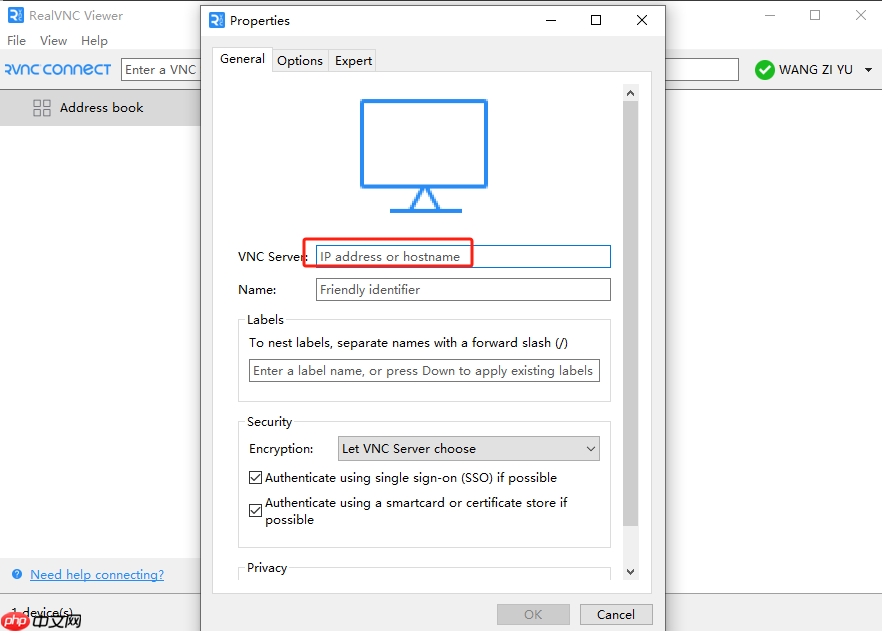This screenshot has width=882, height=631.
Task: Click the blue computer monitor image
Action: [424, 156]
